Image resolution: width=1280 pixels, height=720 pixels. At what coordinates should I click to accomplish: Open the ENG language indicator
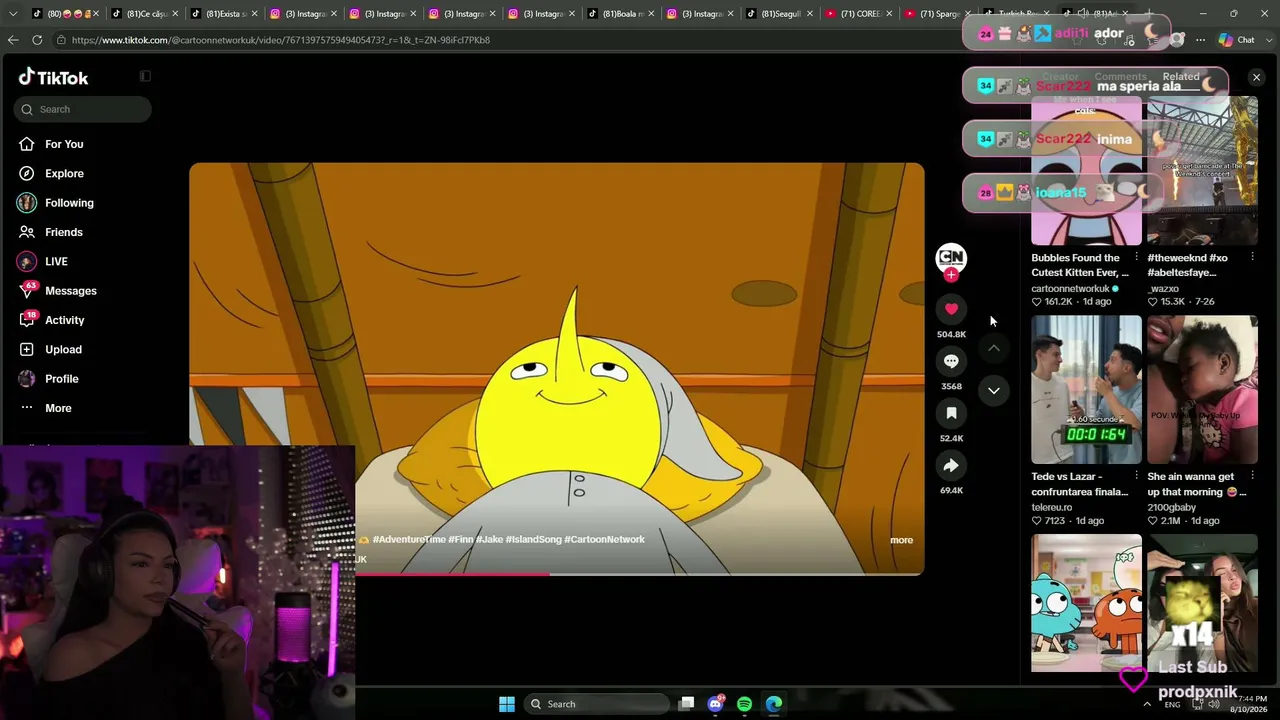[x=1172, y=705]
